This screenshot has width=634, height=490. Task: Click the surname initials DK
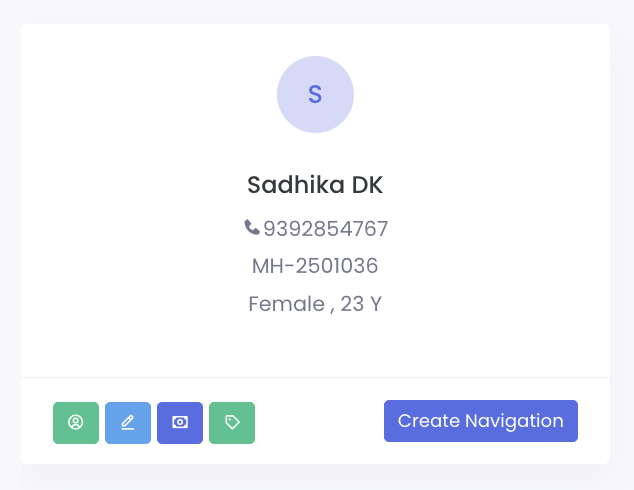[367, 185]
